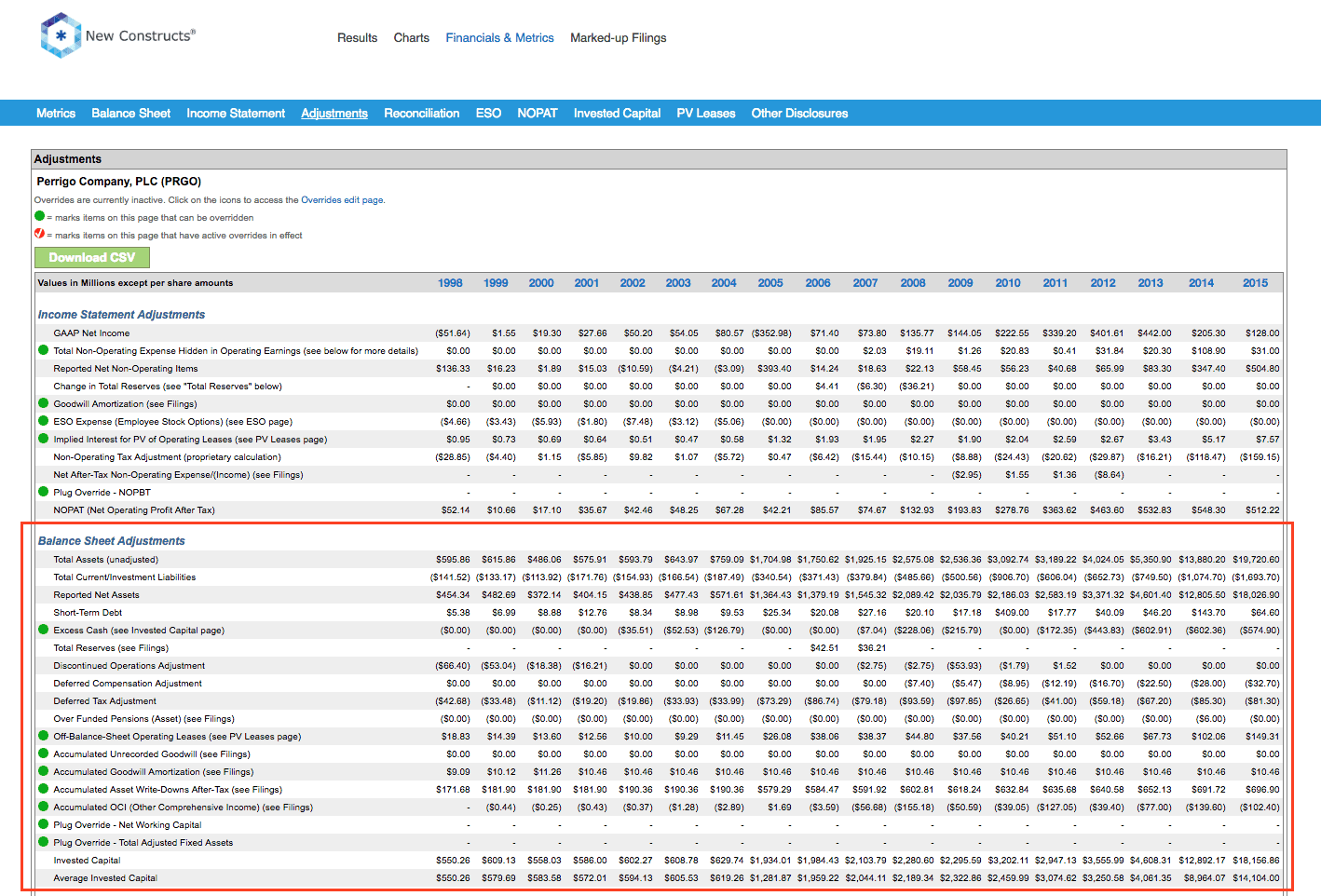Viewport: 1321px width, 896px height.
Task: Click the Perrigo Company, PLC (PRGO) title
Action: [119, 182]
